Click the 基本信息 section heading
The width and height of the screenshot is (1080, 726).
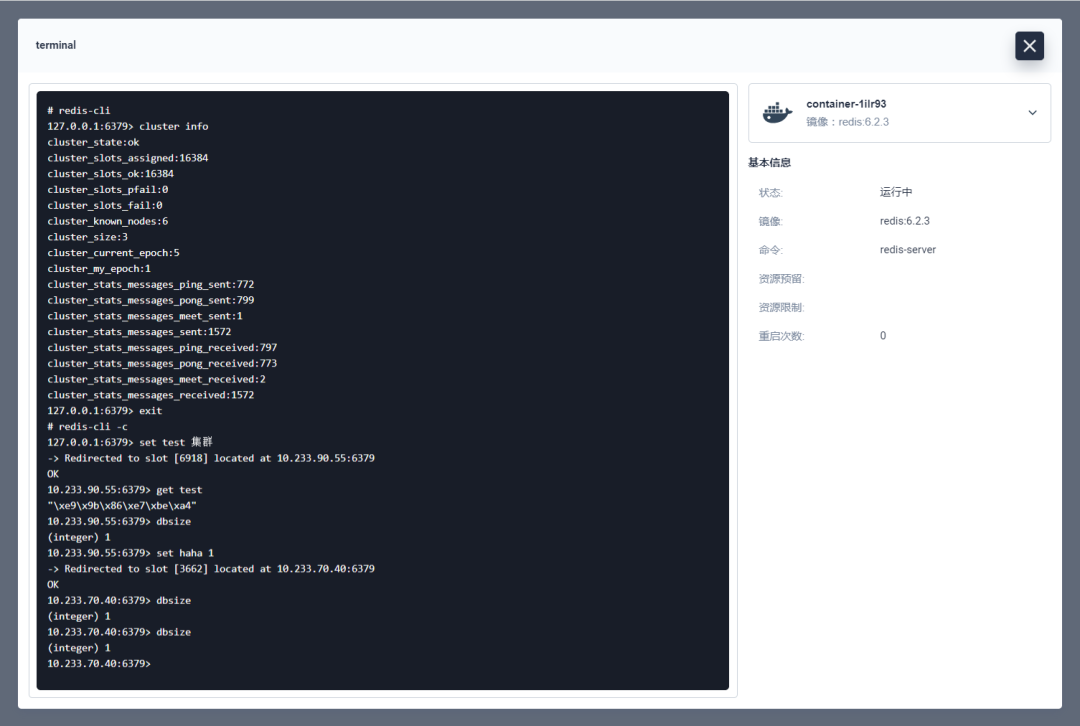click(x=769, y=163)
